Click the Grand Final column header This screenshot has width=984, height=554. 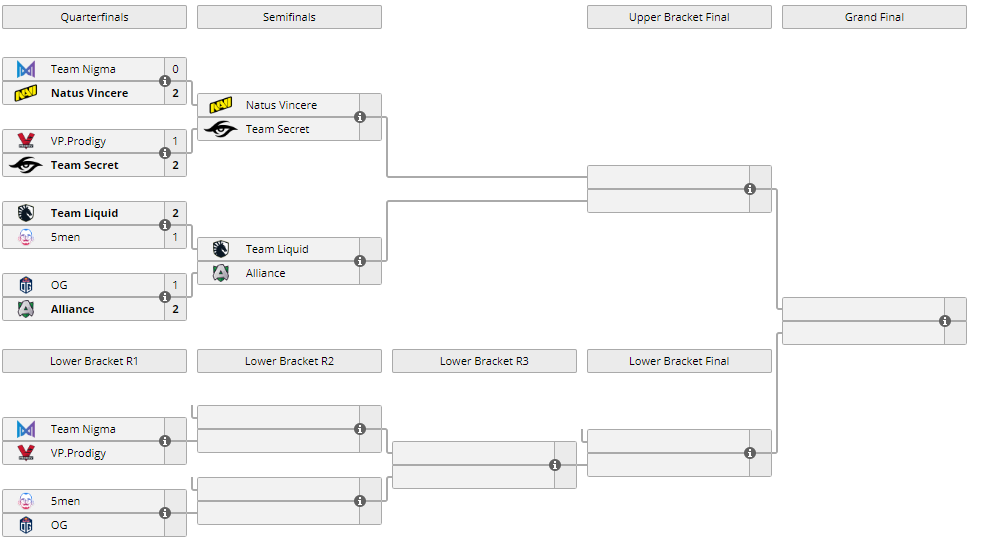pos(874,17)
